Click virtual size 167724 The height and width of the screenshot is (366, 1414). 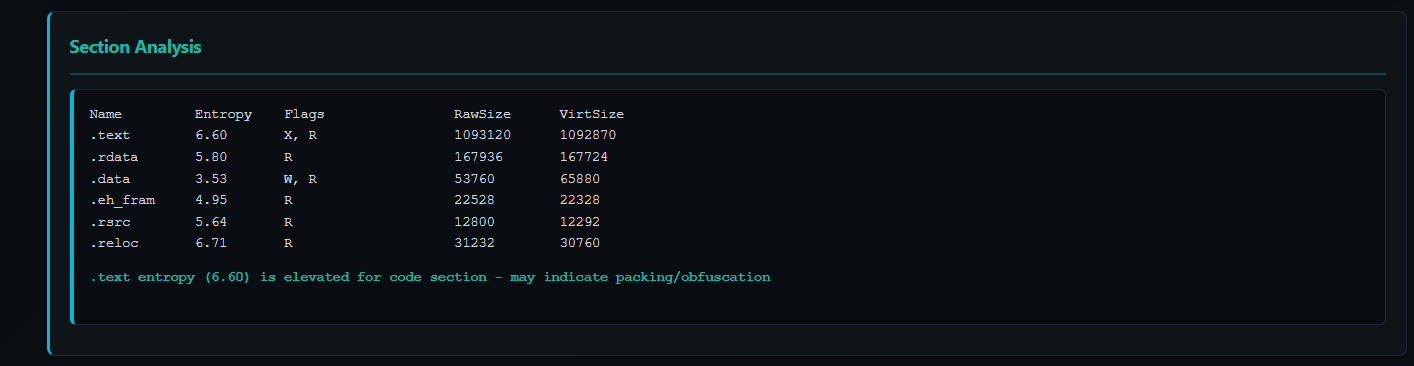[583, 157]
